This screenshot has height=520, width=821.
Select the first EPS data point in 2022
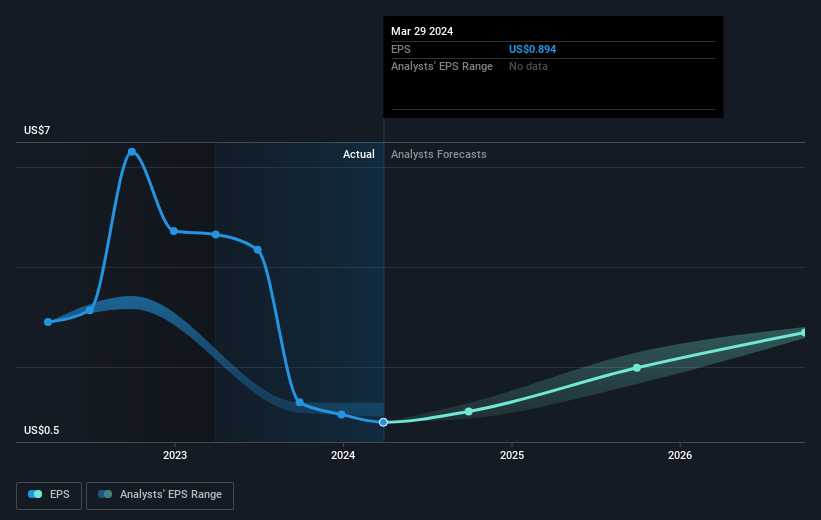[48, 322]
